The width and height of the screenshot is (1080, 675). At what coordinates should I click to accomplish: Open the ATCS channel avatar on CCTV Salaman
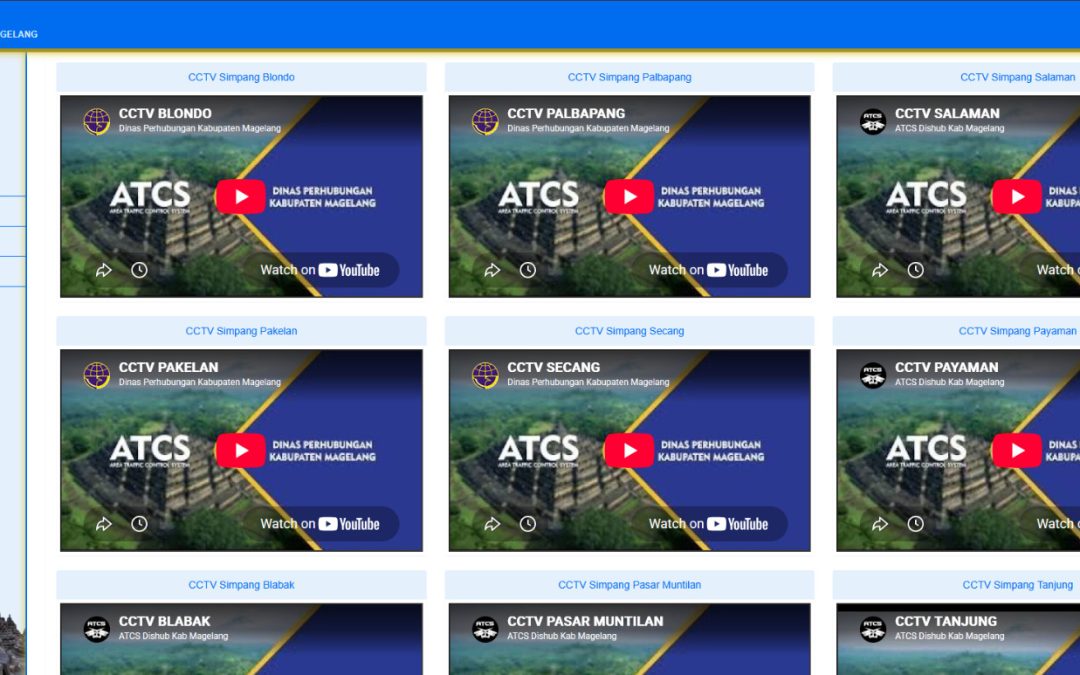[x=873, y=121]
